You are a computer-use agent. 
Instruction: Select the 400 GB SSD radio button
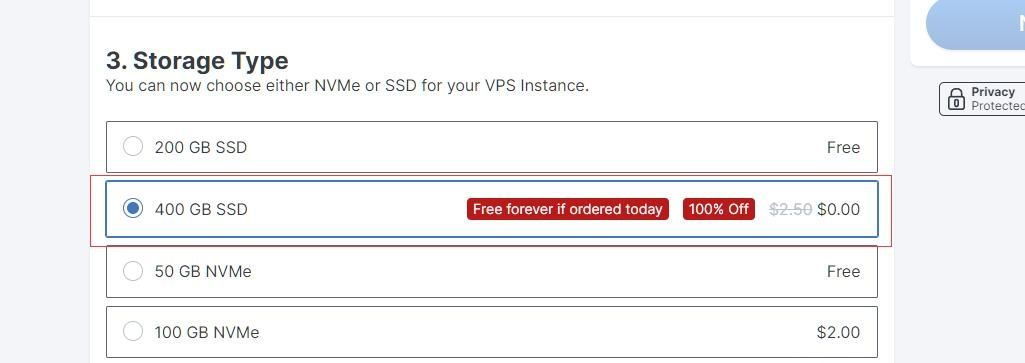133,209
